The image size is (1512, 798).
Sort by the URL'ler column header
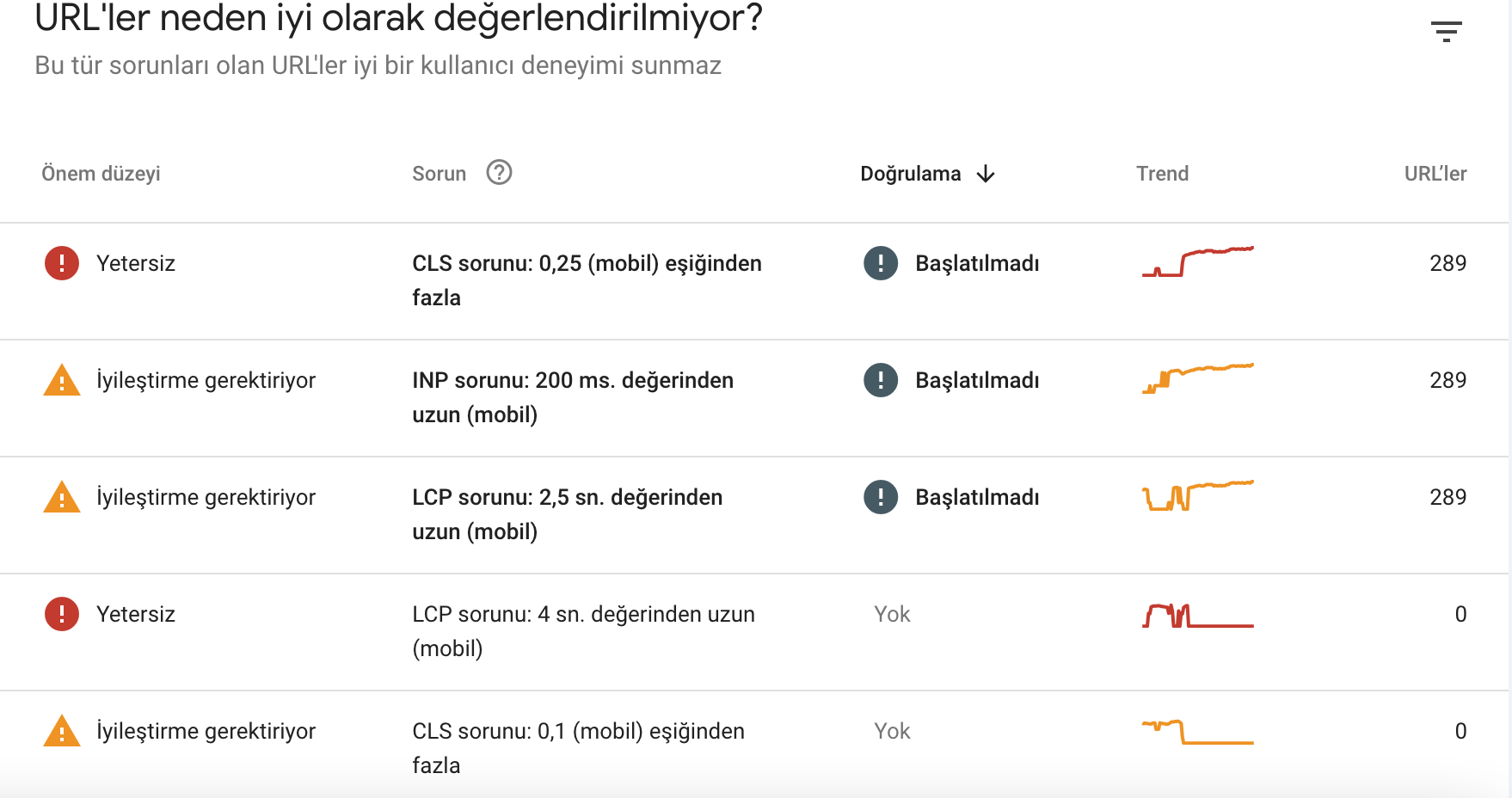click(1435, 174)
